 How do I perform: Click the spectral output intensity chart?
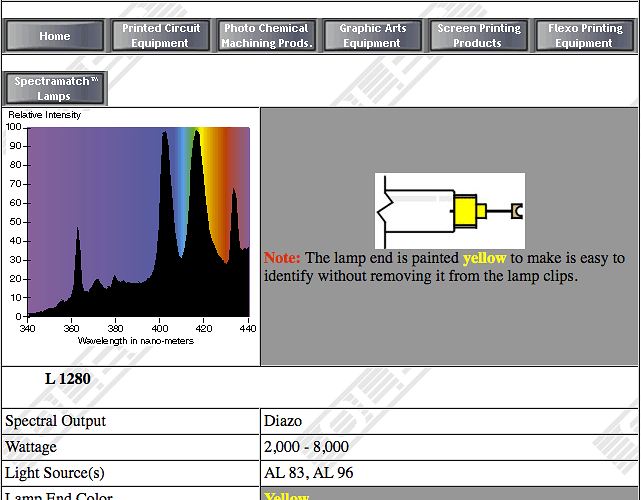(131, 228)
